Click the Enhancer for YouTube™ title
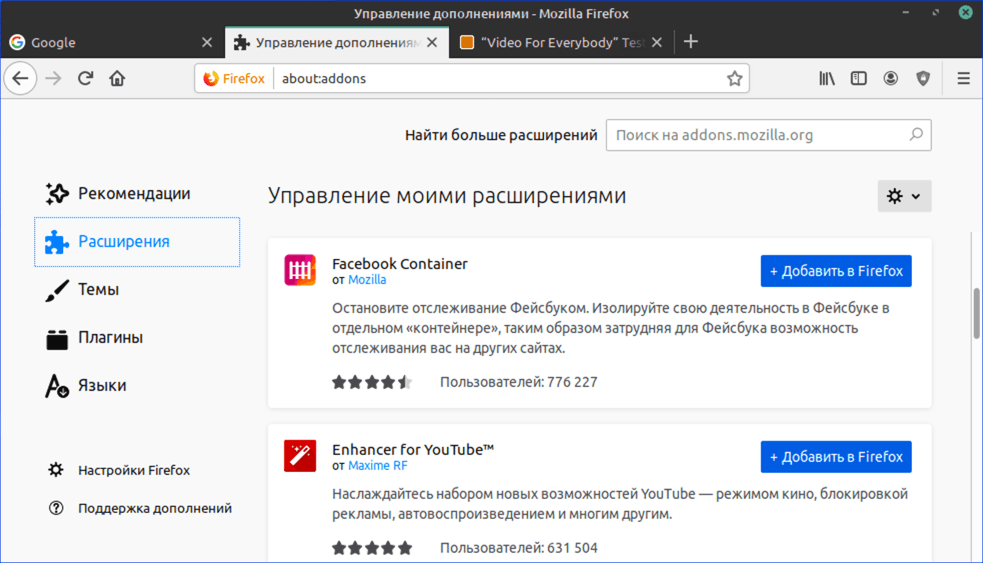The width and height of the screenshot is (983, 563). (413, 450)
